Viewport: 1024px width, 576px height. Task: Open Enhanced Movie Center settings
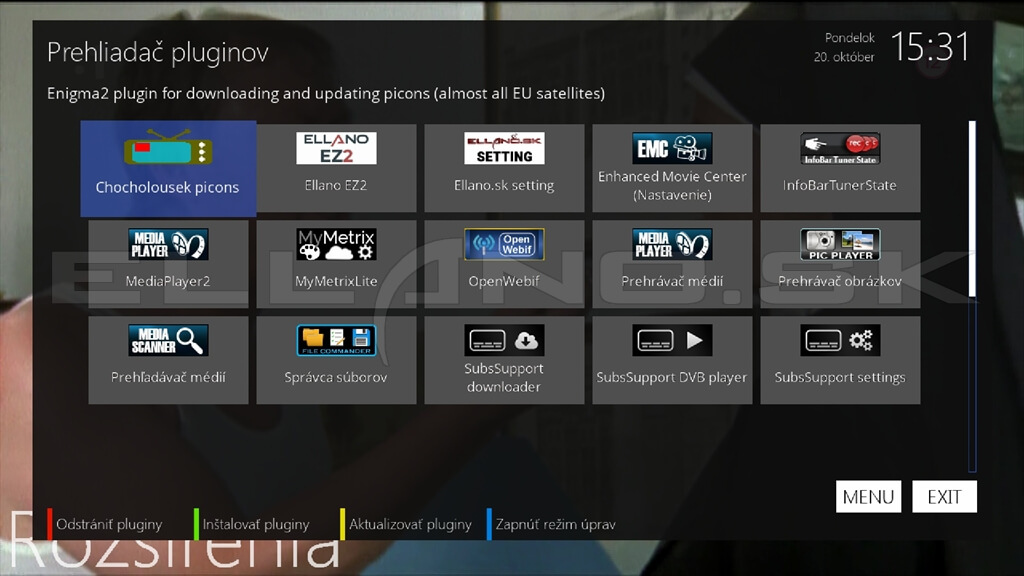tap(672, 168)
